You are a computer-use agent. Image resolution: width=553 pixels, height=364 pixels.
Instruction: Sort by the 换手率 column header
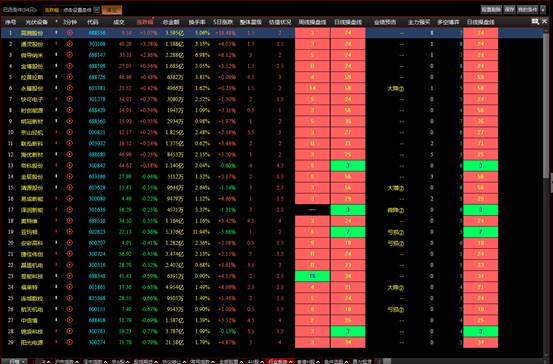(197, 22)
